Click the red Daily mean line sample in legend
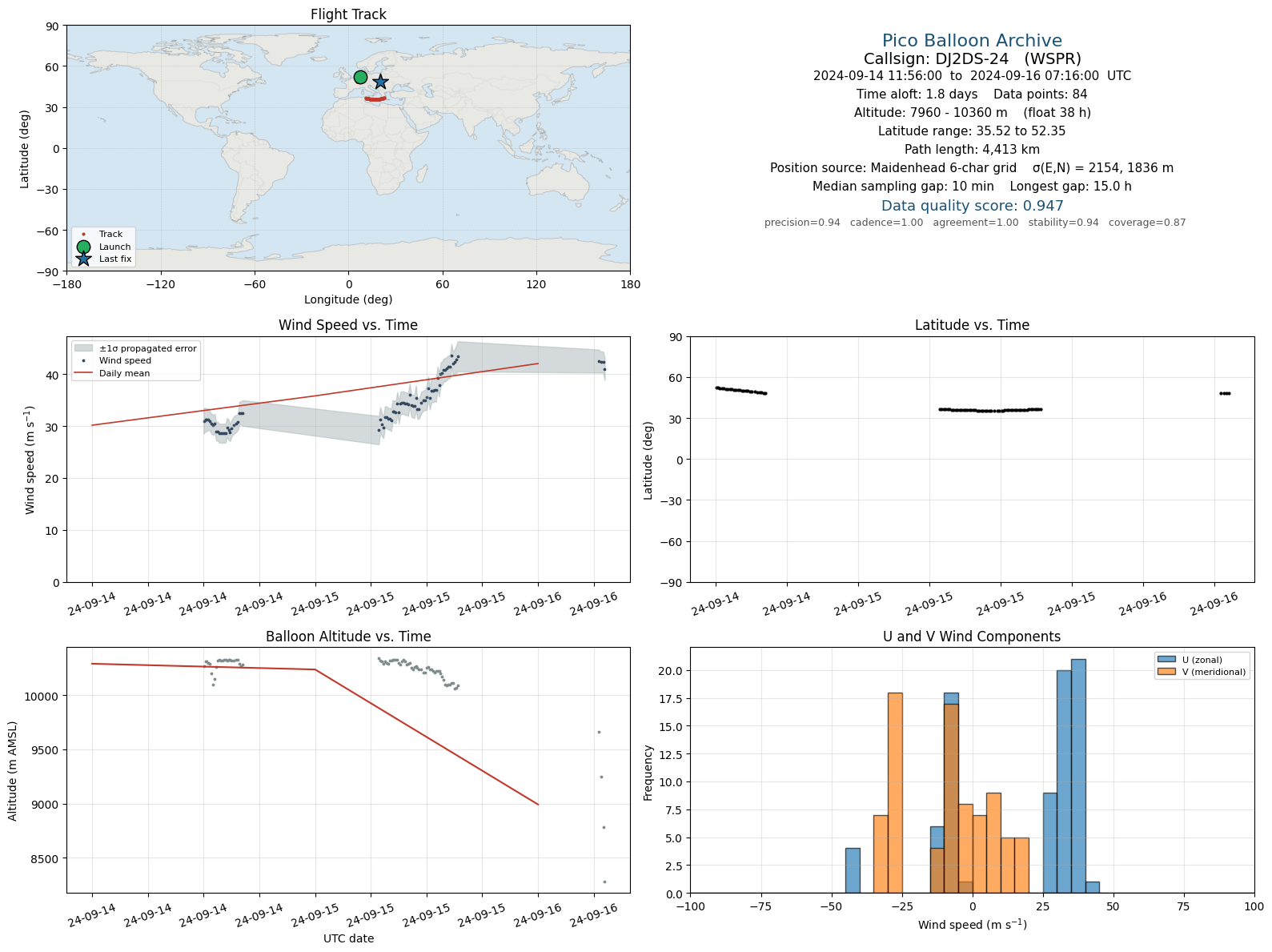The image size is (1272, 952). click(x=83, y=373)
